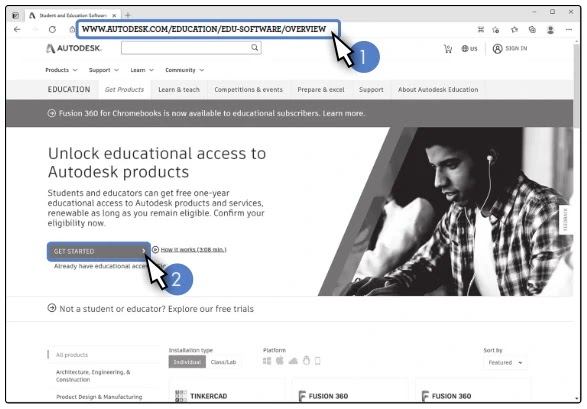View site information lock icon
The image size is (587, 409).
72,29
